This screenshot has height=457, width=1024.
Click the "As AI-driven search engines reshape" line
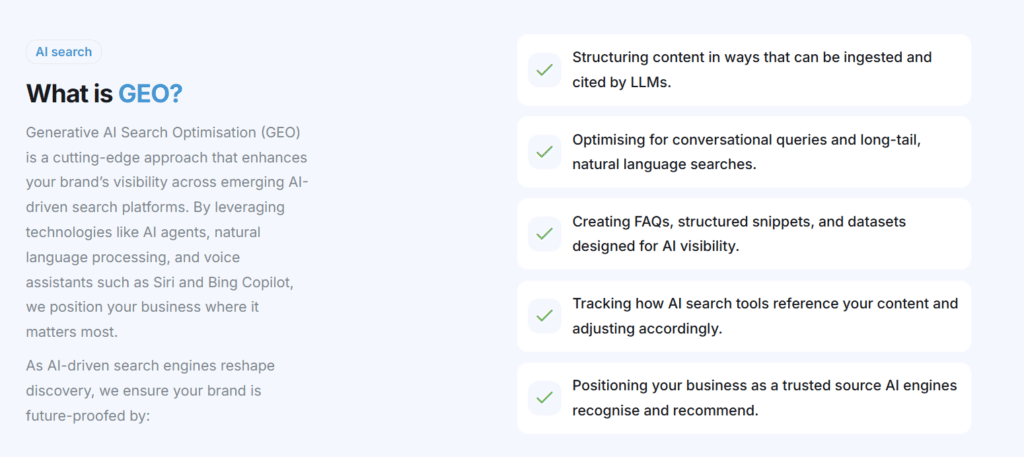point(150,365)
